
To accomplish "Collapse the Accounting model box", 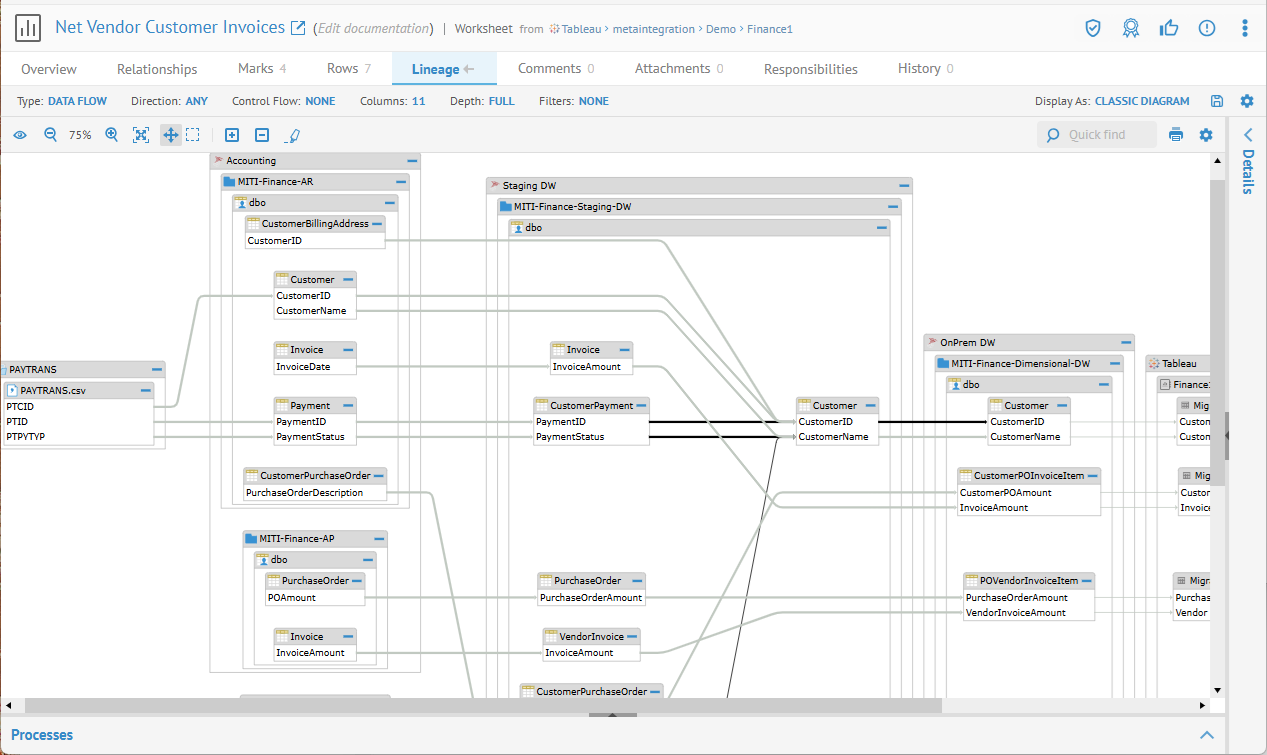I will coord(412,160).
